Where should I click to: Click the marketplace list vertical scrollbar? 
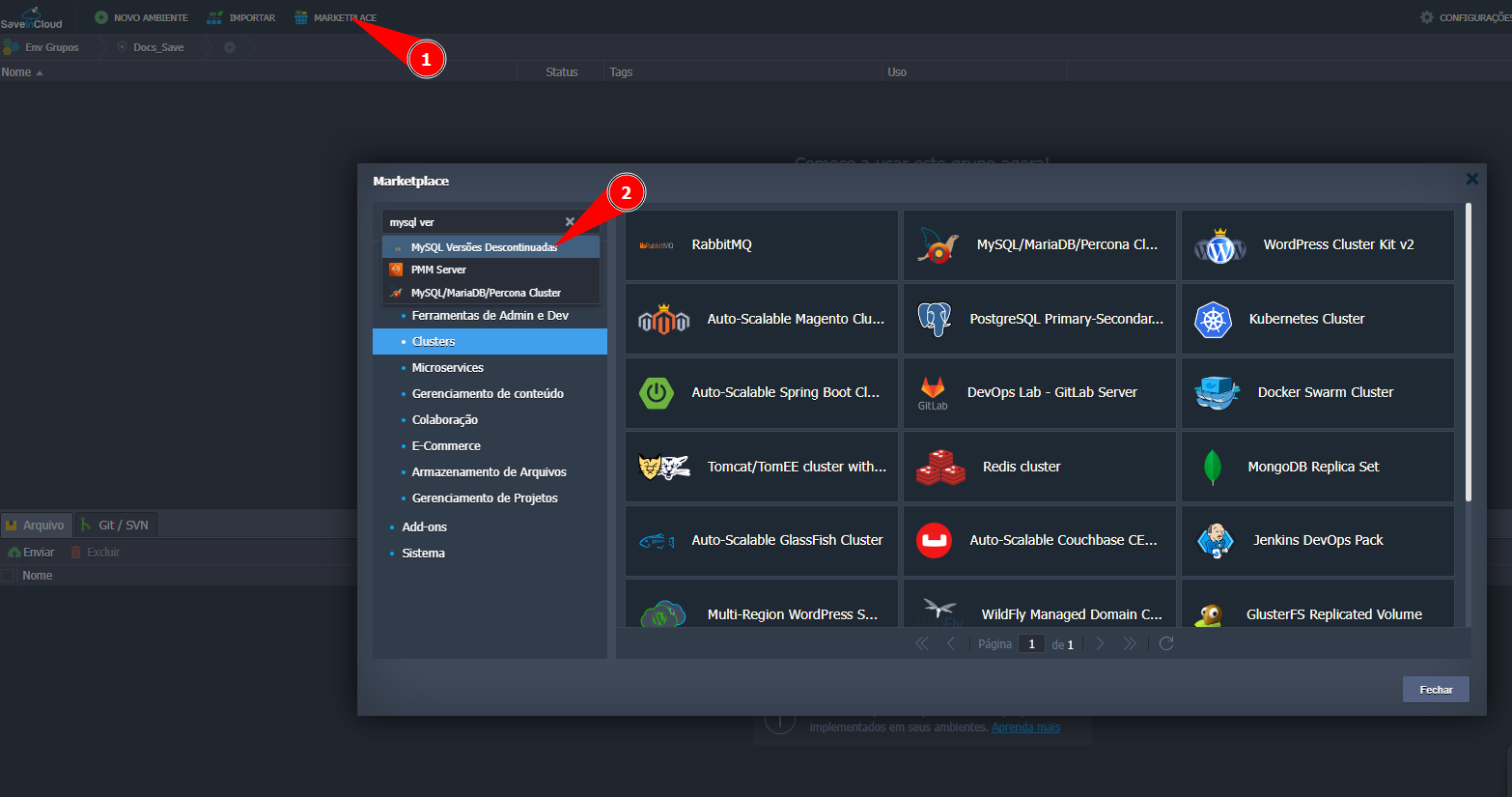point(1469,353)
